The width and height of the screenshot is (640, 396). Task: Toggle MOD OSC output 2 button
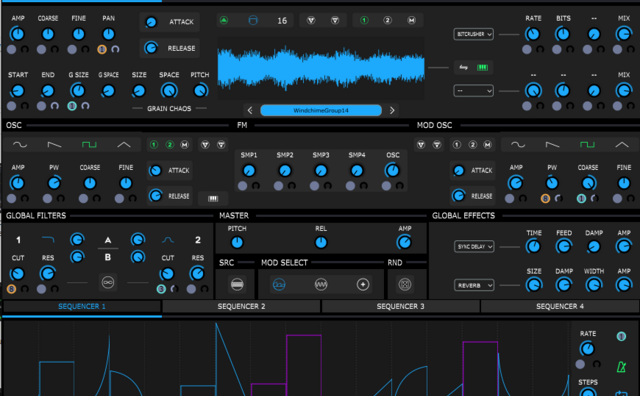point(473,145)
